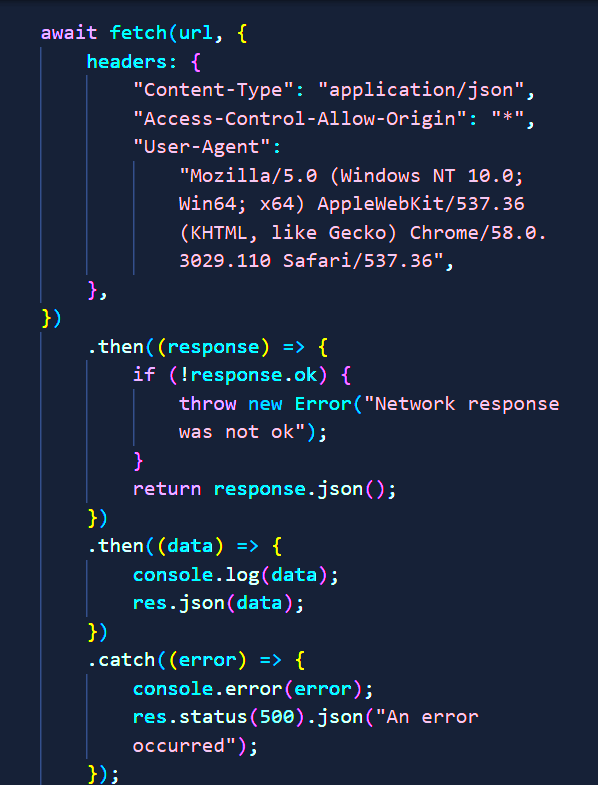
Task: Click the console.error(error) statement
Action: click(253, 689)
